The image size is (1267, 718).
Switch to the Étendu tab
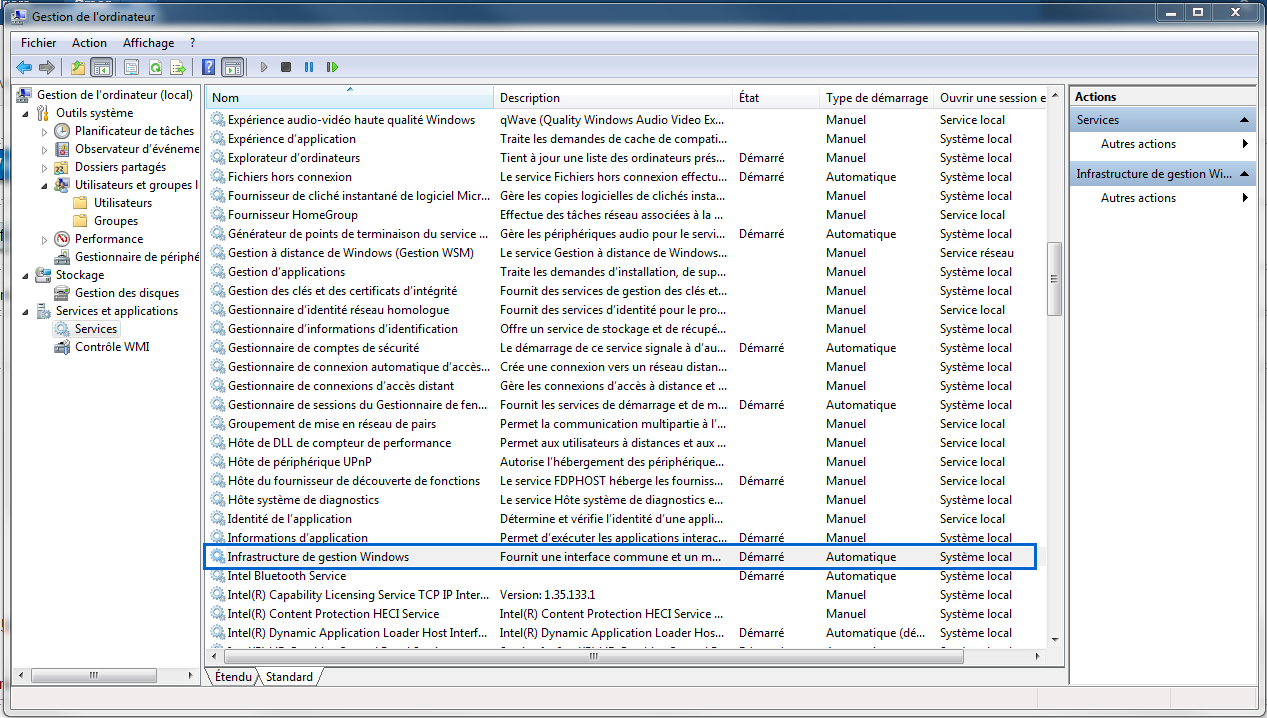click(x=232, y=677)
